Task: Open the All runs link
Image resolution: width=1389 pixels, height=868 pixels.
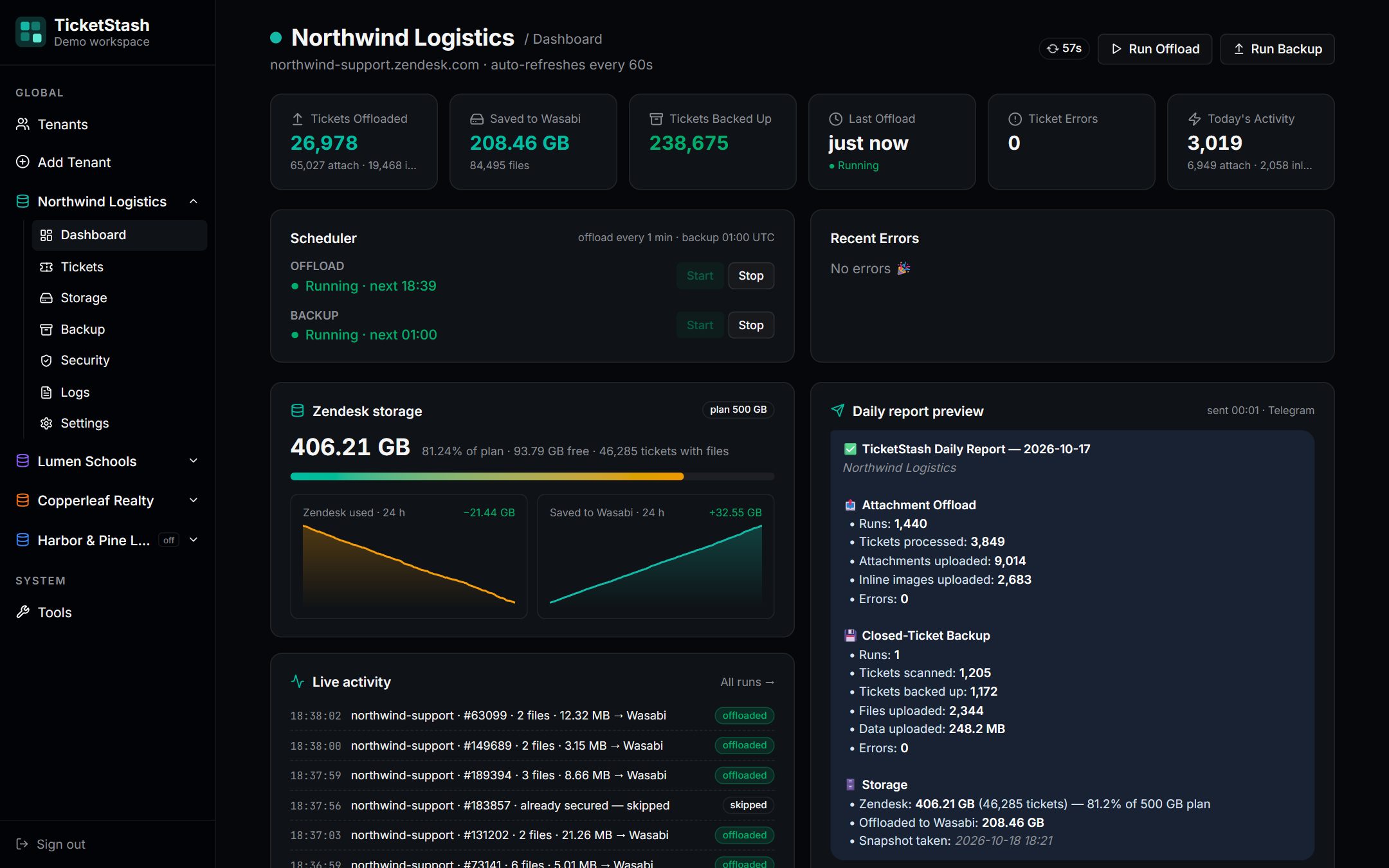Action: coord(747,682)
